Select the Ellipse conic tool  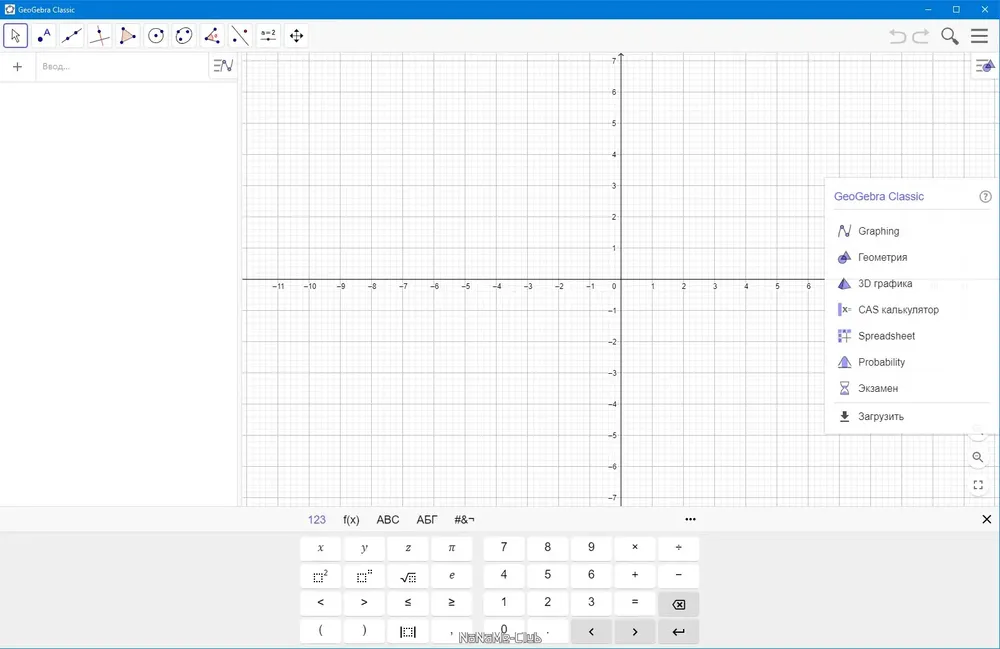(x=184, y=36)
